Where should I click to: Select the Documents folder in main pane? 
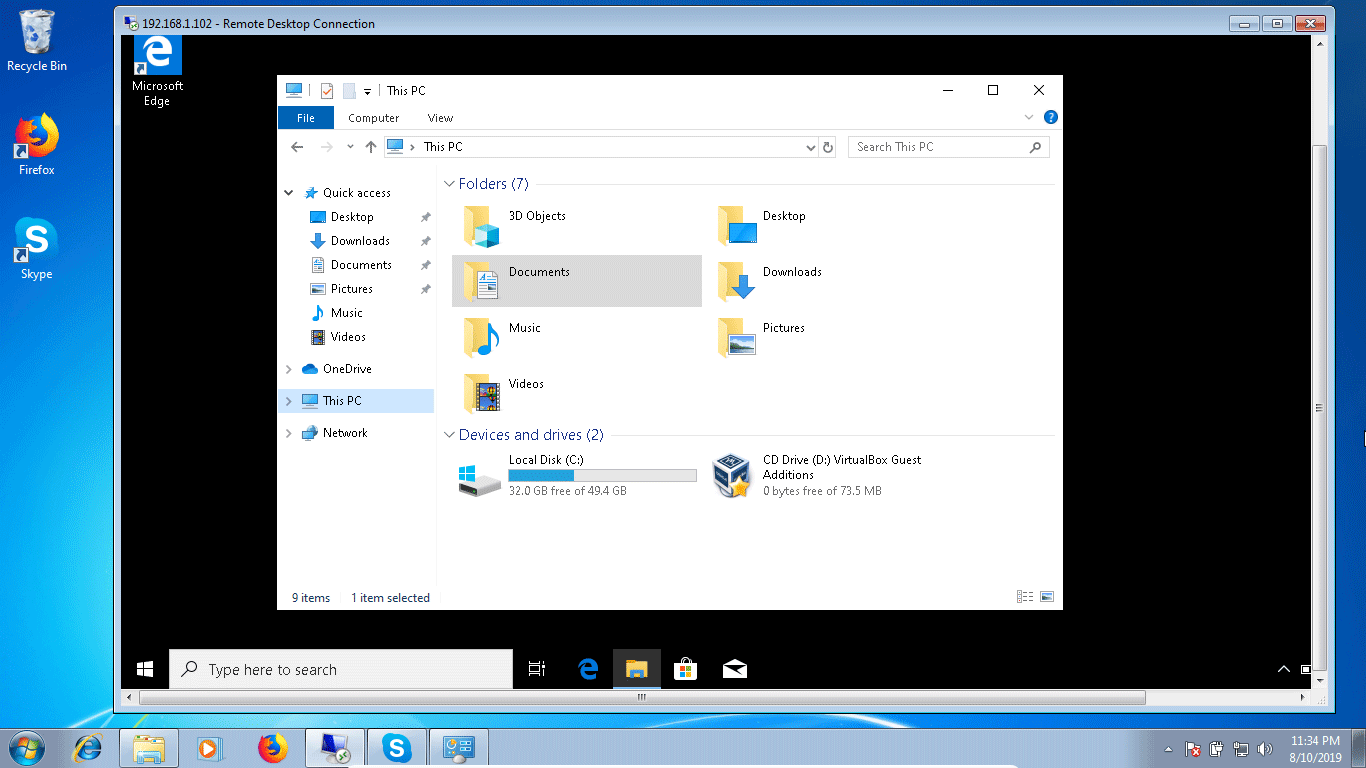click(x=577, y=281)
